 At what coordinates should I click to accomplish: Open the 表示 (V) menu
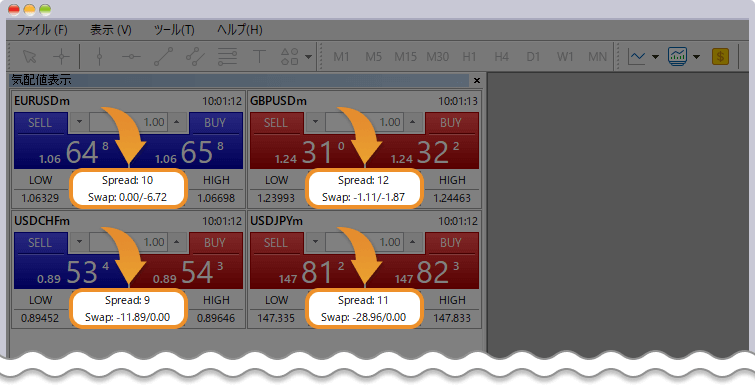(x=111, y=30)
